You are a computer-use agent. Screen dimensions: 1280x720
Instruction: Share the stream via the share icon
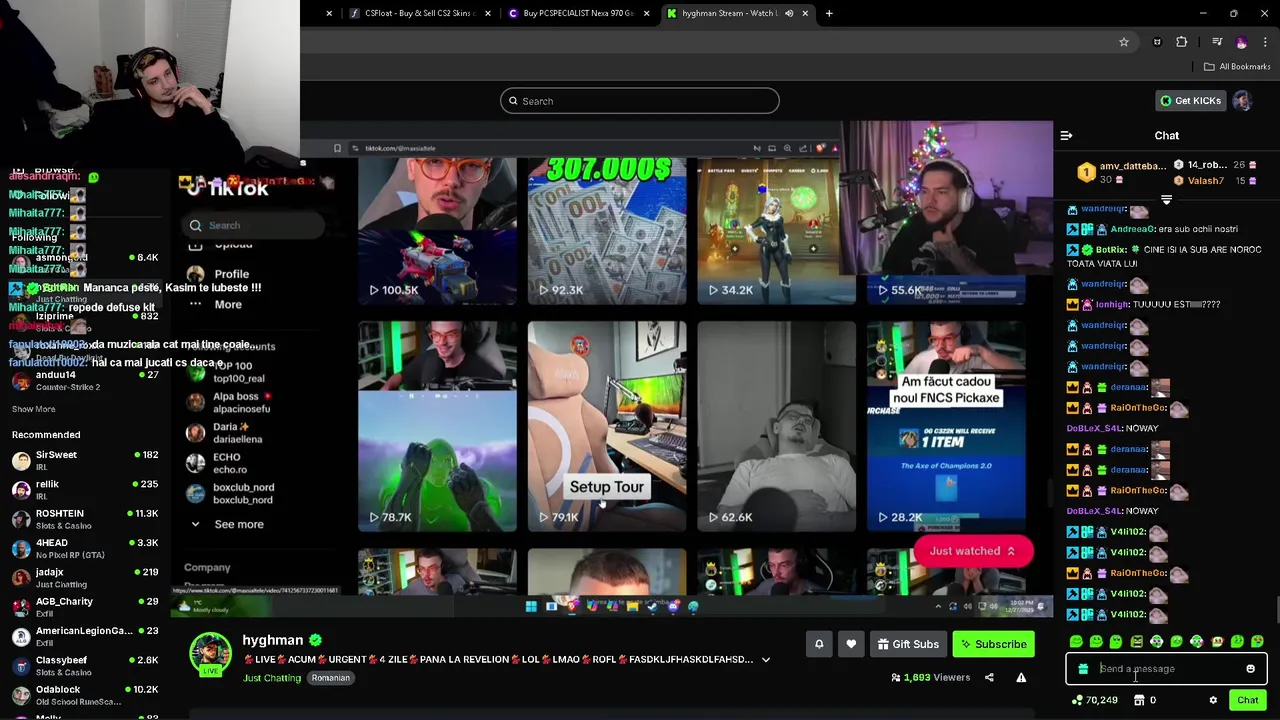click(989, 677)
